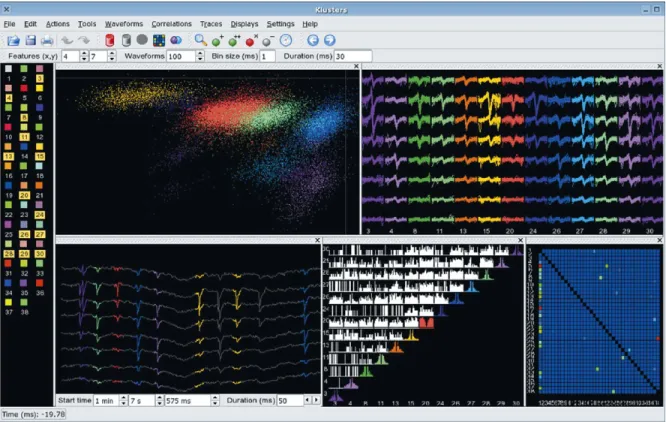Toggle selection of cluster 24
666x422 pixels.
40,215
